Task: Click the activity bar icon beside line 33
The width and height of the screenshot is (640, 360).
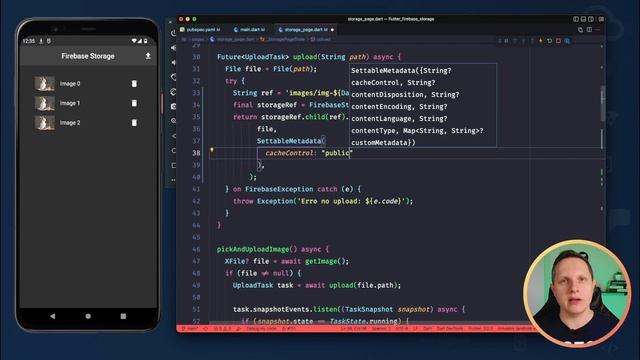Action: click(x=173, y=92)
